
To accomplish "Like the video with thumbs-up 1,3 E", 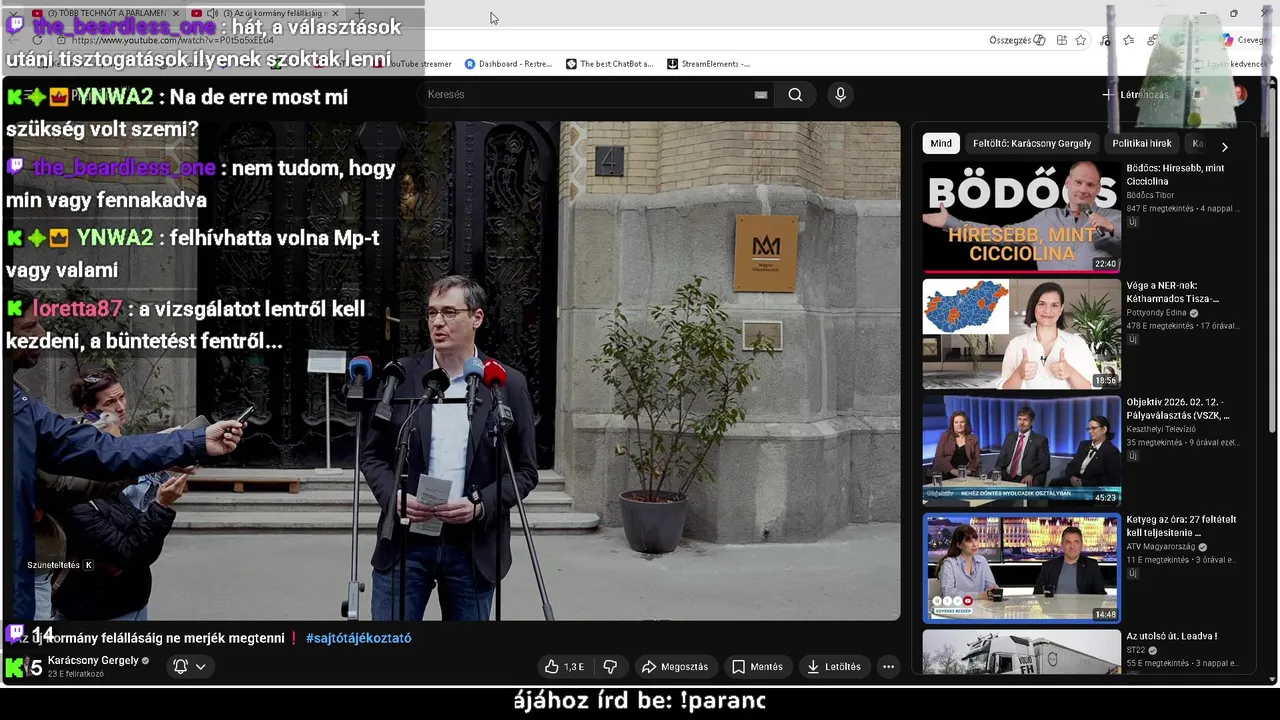I will point(565,667).
